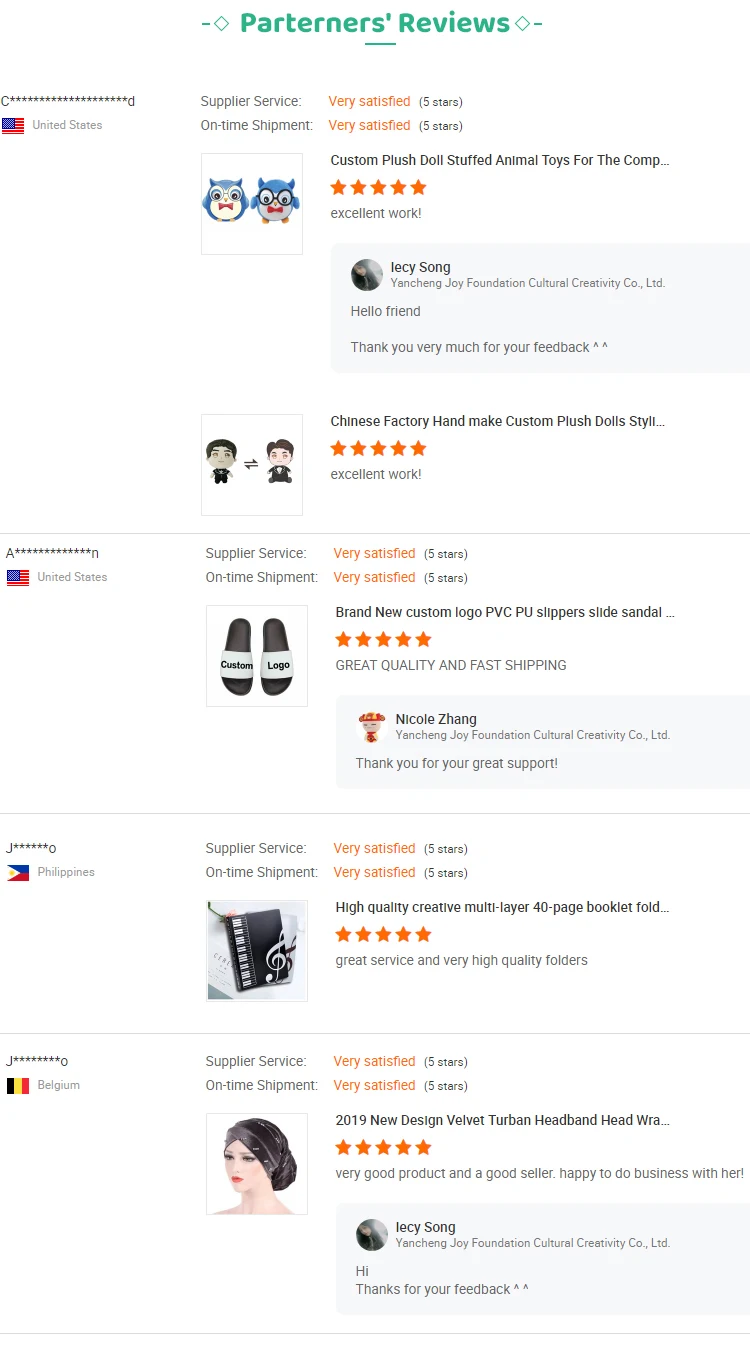
Task: Click the Nicole Zhang reviewer name
Action: point(436,719)
